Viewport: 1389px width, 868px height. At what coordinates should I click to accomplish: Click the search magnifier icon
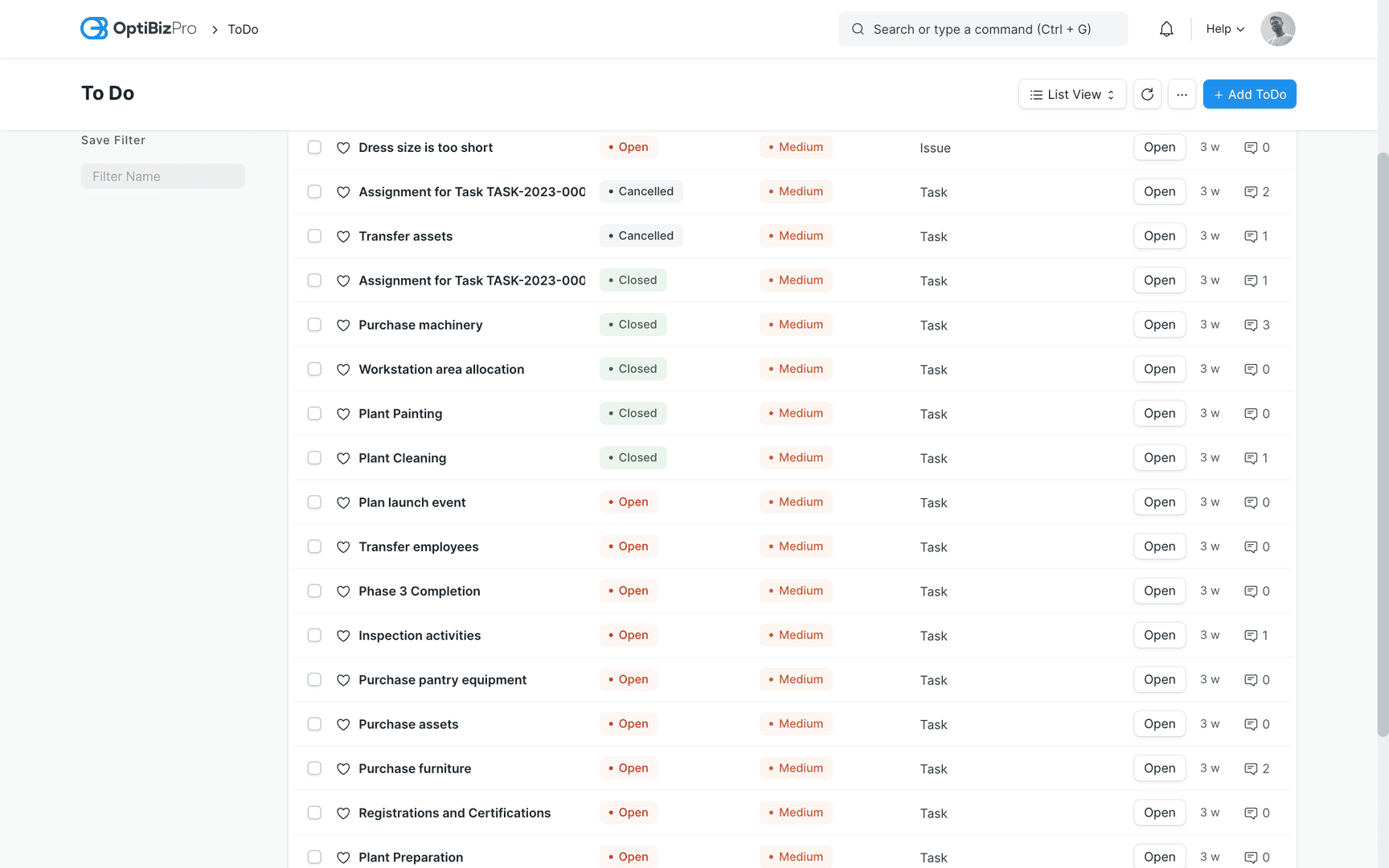click(858, 29)
